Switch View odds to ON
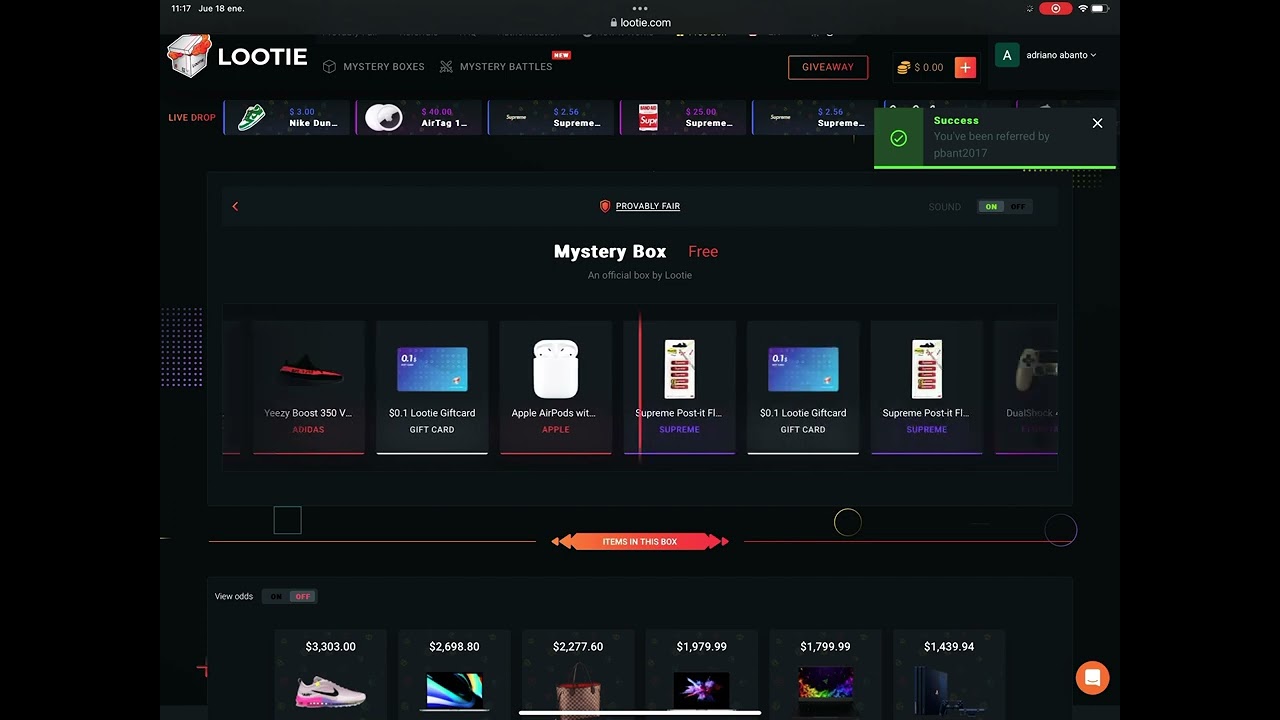The width and height of the screenshot is (1280, 720). 276,597
